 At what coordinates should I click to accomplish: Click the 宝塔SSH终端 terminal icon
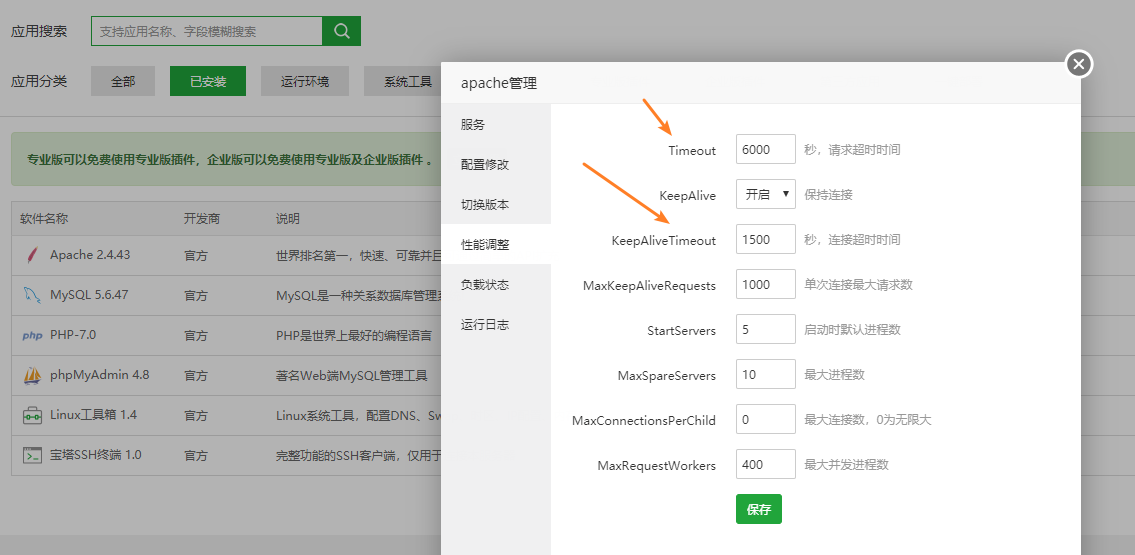[x=32, y=455]
